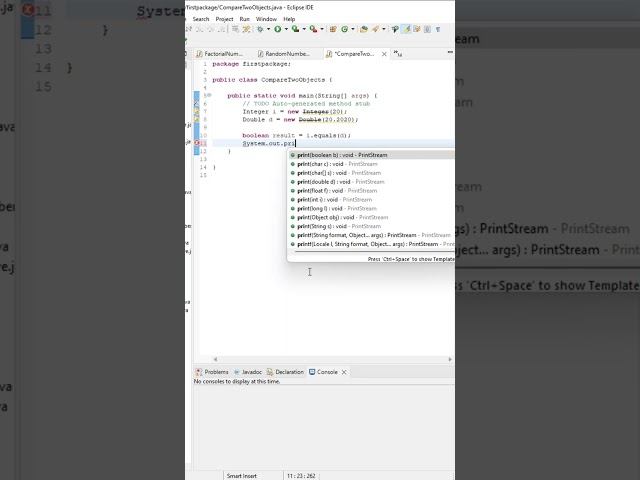Choose print(Object obj) suggestion
The image size is (640, 480).
click(371, 218)
